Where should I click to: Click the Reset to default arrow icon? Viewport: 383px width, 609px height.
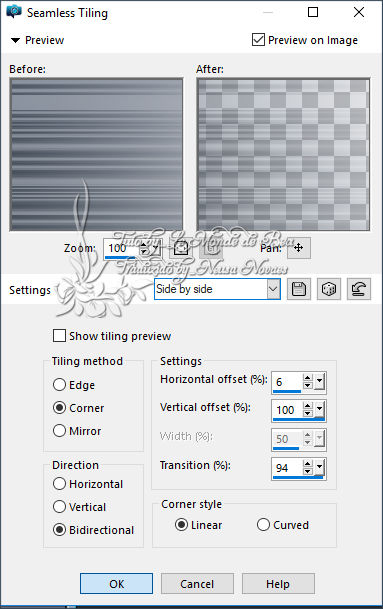tap(359, 289)
